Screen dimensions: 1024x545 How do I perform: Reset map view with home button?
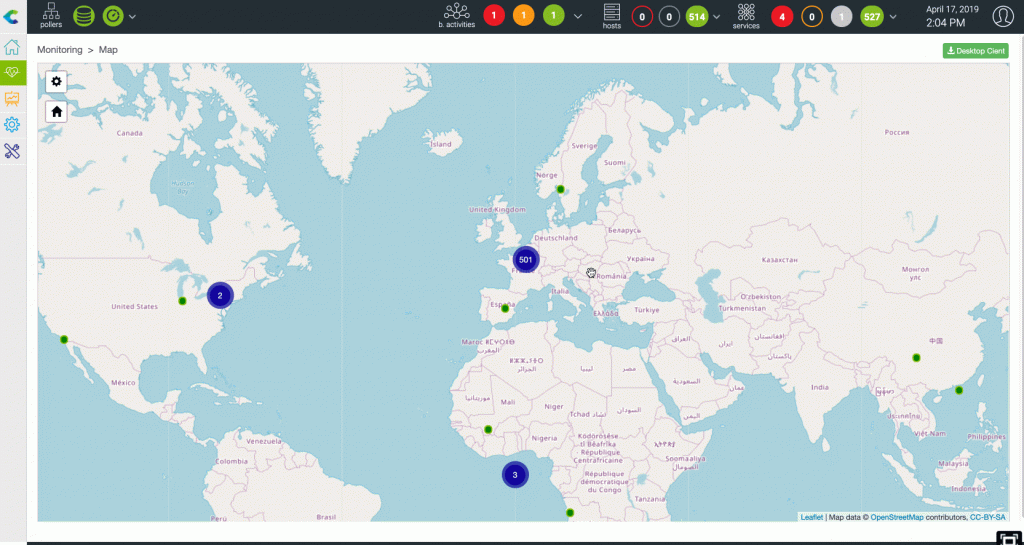56,112
